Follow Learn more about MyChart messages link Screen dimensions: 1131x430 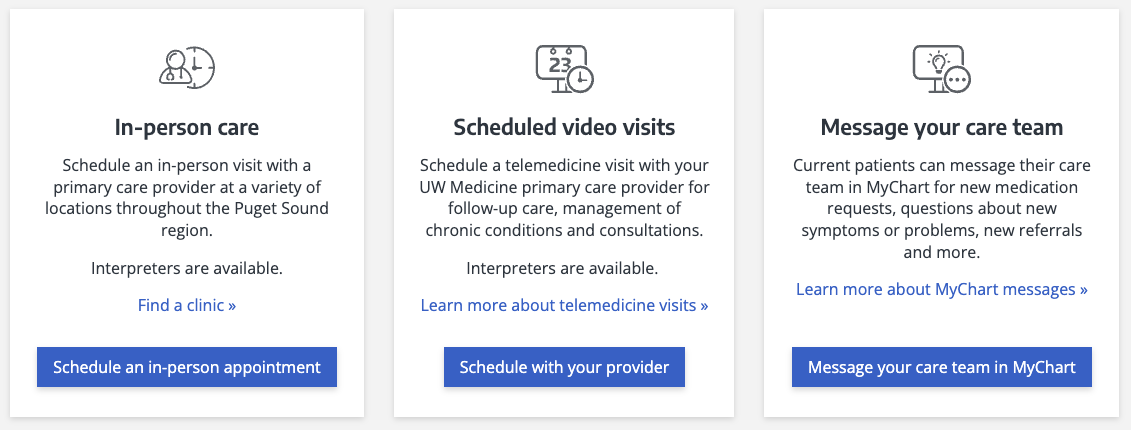click(941, 289)
